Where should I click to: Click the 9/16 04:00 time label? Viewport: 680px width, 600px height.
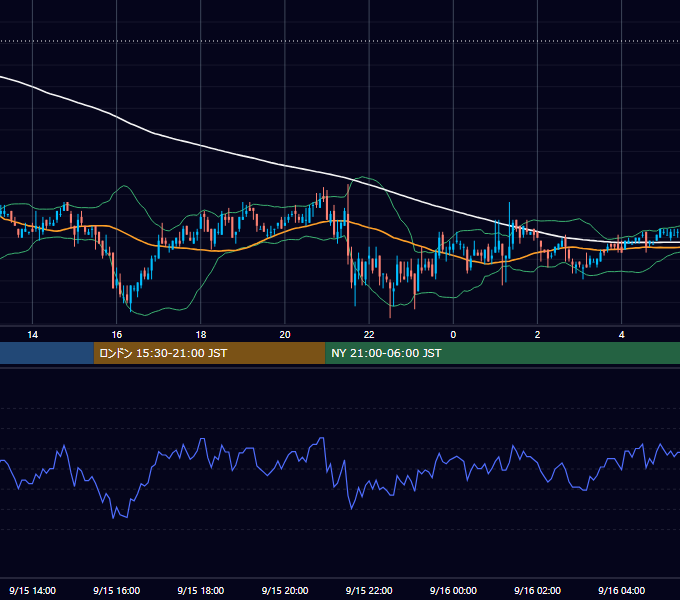[x=621, y=590]
